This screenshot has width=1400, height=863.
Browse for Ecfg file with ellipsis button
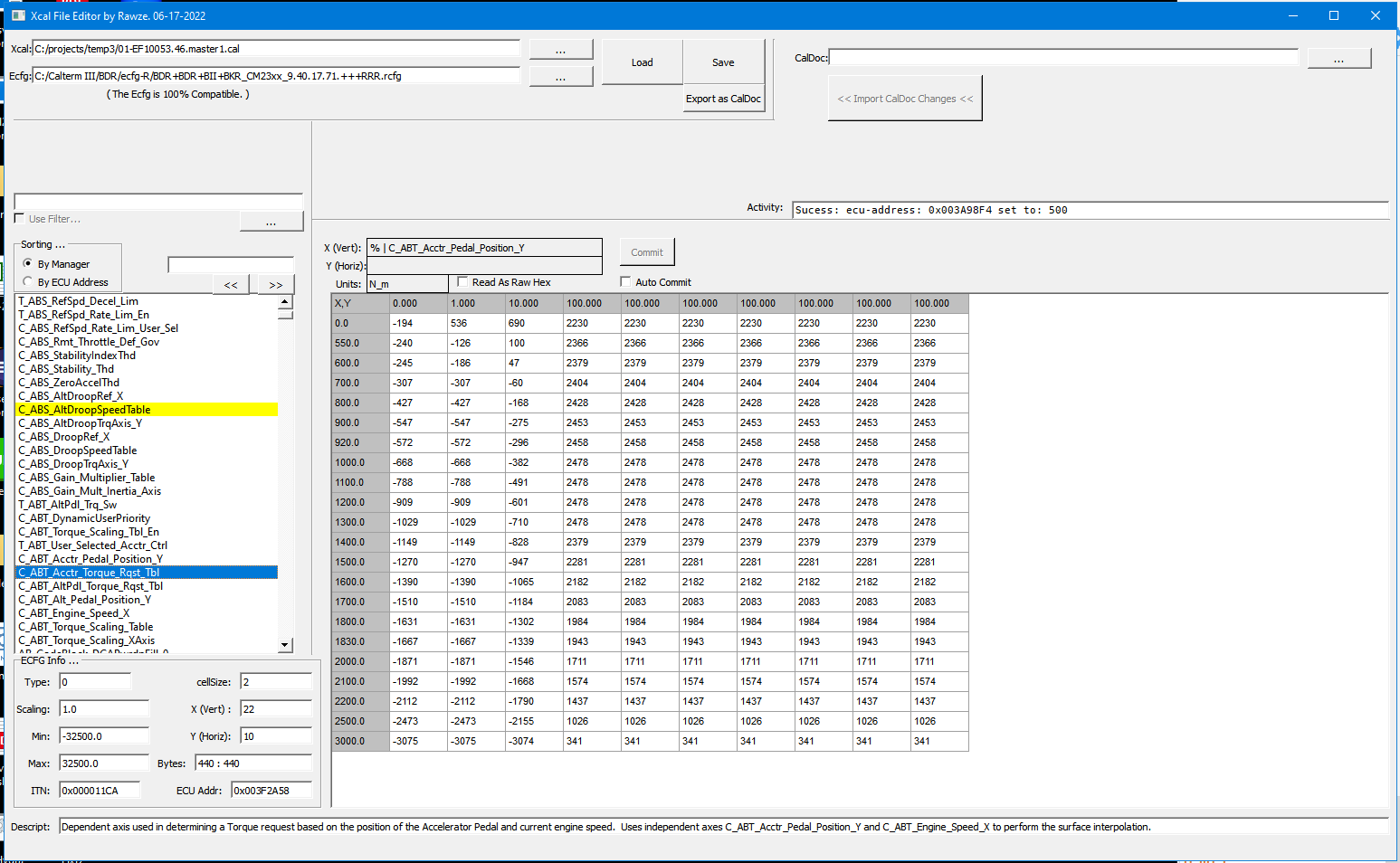tap(561, 77)
